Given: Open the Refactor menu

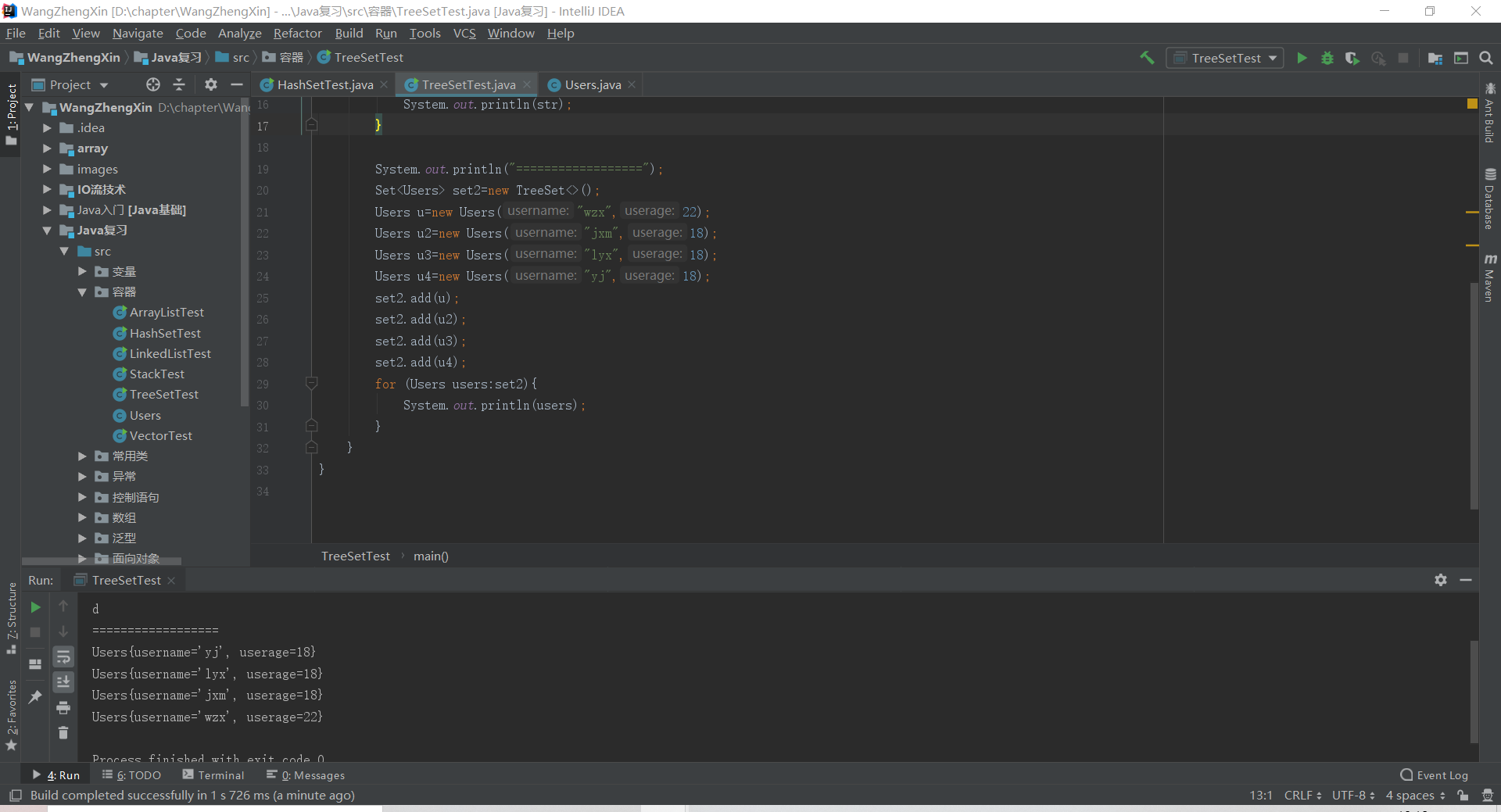Looking at the screenshot, I should [x=297, y=33].
